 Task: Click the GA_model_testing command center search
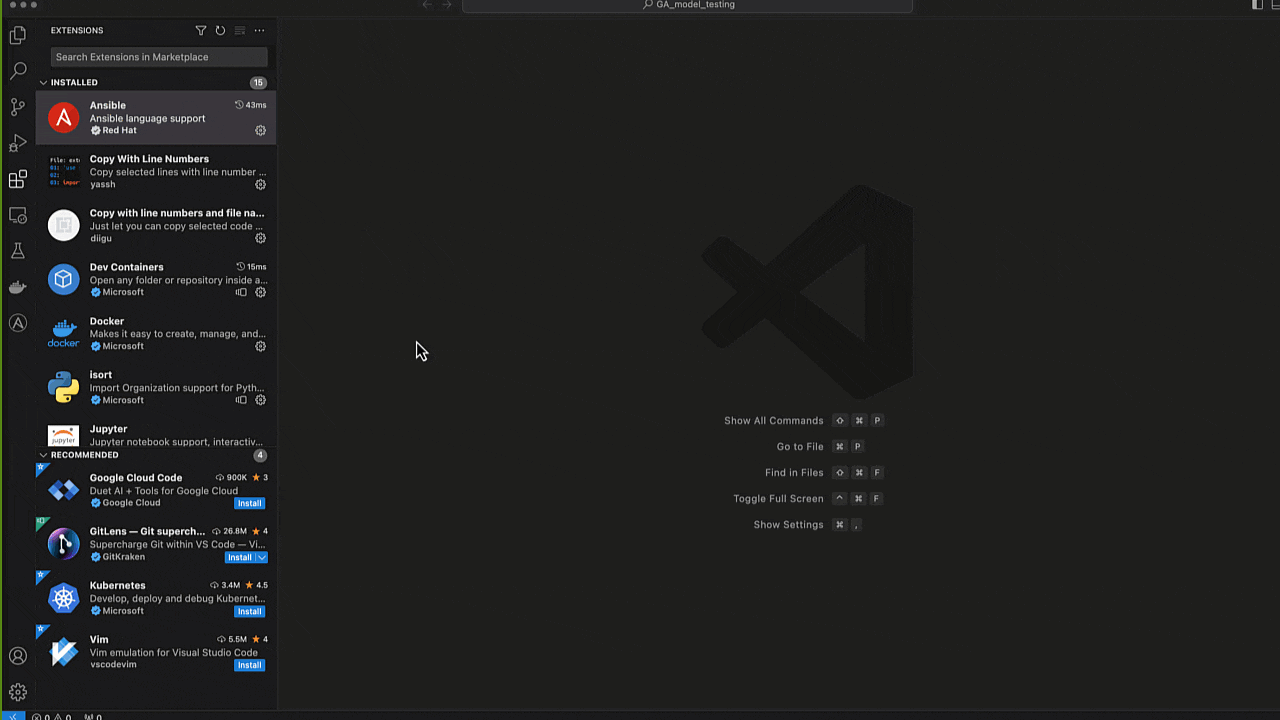point(688,5)
